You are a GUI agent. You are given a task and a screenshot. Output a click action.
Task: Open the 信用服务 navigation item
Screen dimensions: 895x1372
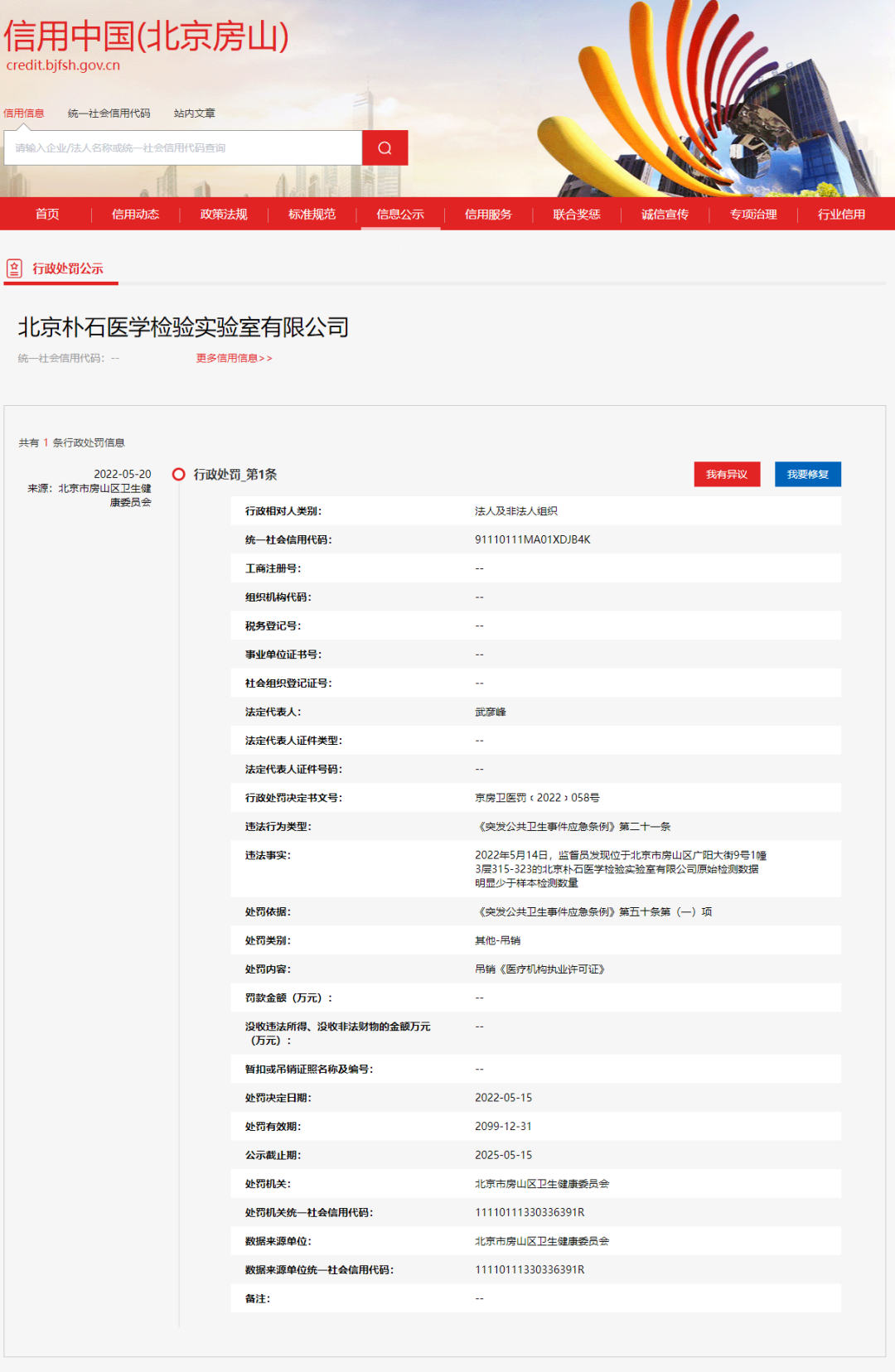point(488,214)
